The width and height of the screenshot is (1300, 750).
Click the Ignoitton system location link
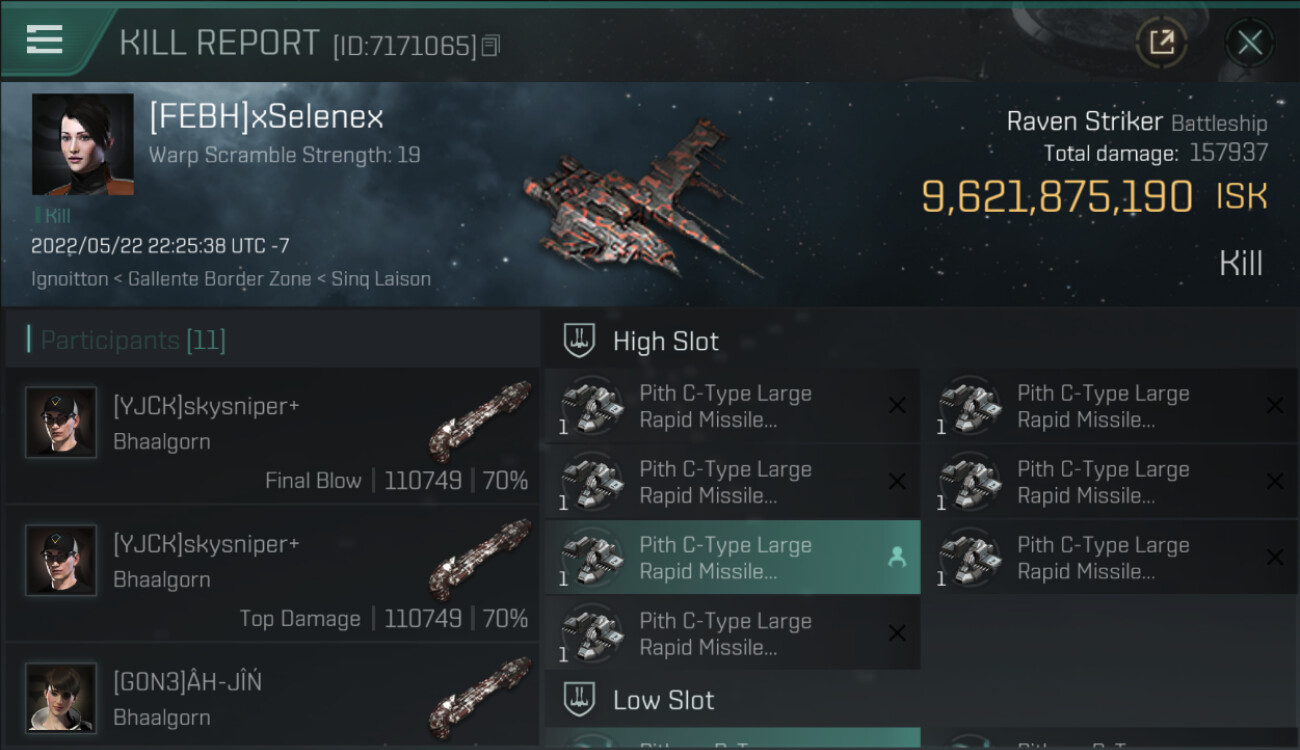[x=69, y=279]
